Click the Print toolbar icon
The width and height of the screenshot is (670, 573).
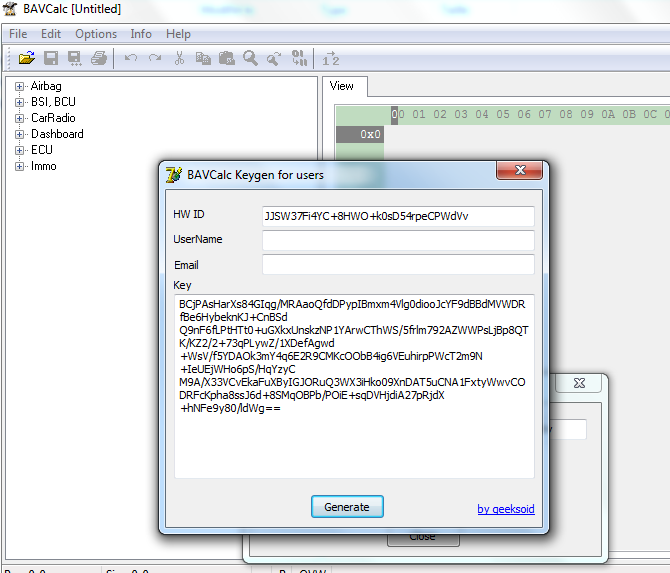click(x=99, y=58)
